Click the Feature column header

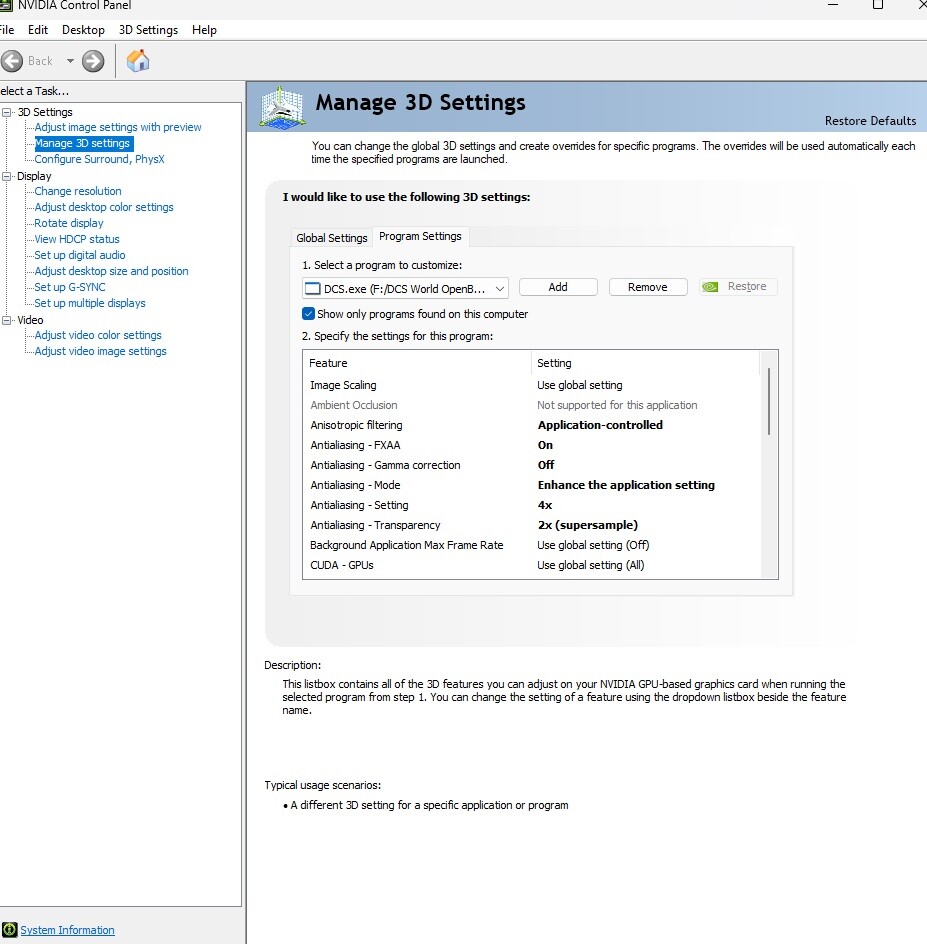417,363
